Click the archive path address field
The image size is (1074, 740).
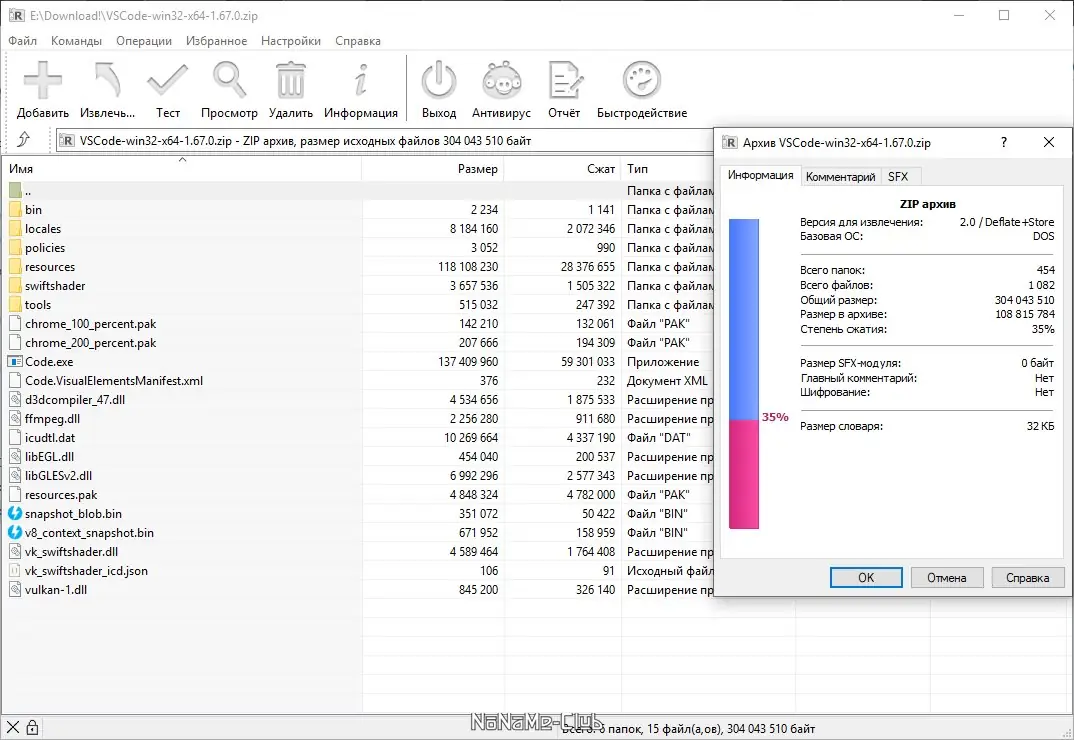(x=384, y=140)
